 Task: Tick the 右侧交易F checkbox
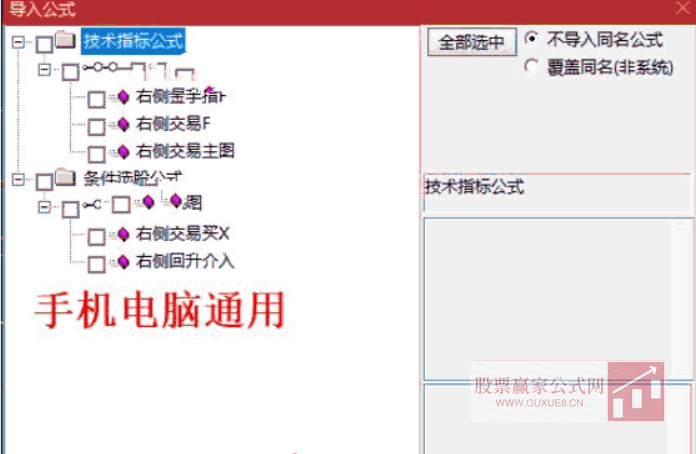(96, 127)
